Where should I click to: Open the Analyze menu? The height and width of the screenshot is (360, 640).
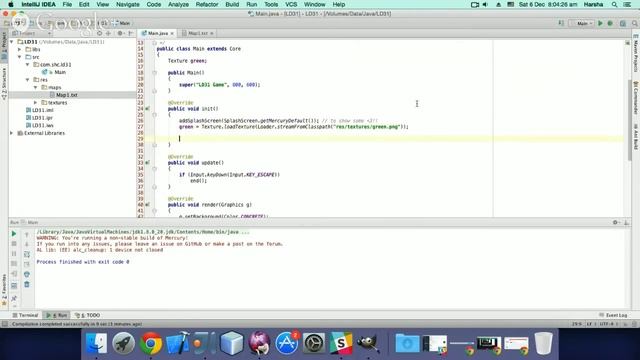point(178,4)
